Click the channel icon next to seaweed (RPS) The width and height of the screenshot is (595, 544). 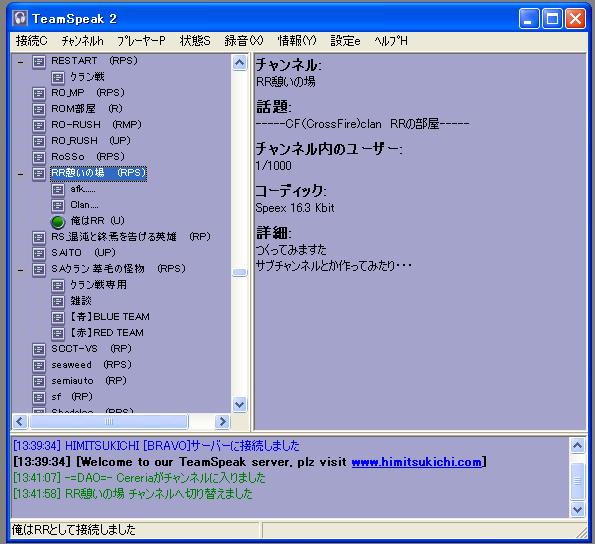click(39, 365)
